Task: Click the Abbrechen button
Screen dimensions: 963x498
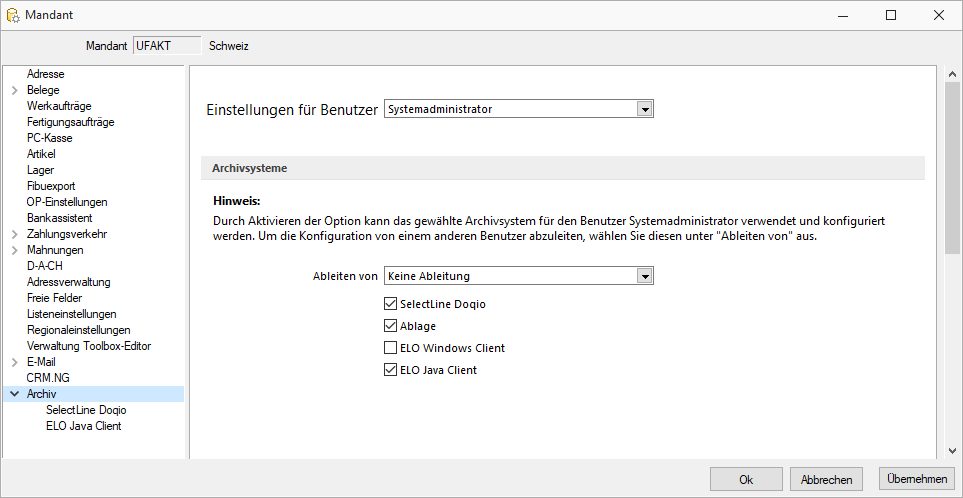Action: pos(826,480)
